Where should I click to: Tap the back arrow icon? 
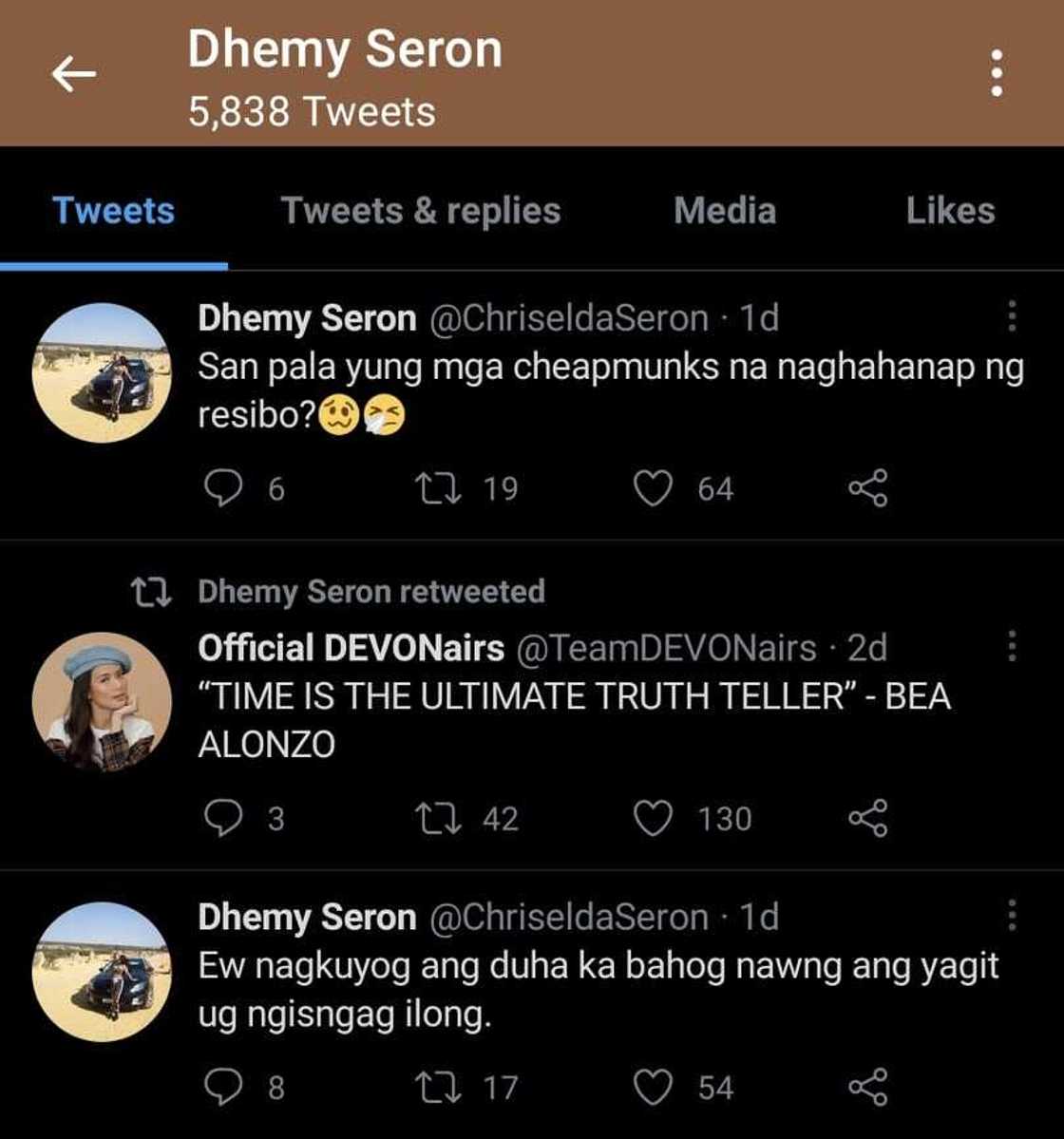pyautogui.click(x=74, y=73)
